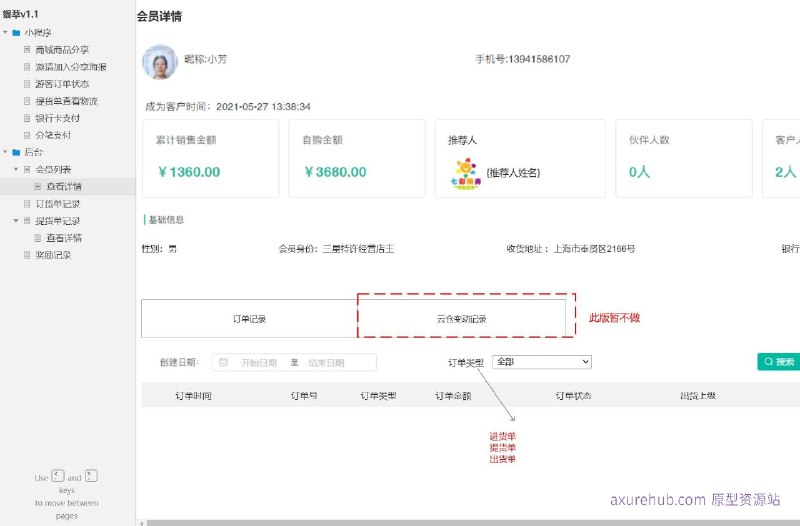Click the 0人 partner count value
Screen dimensions: 800x526
pos(639,172)
